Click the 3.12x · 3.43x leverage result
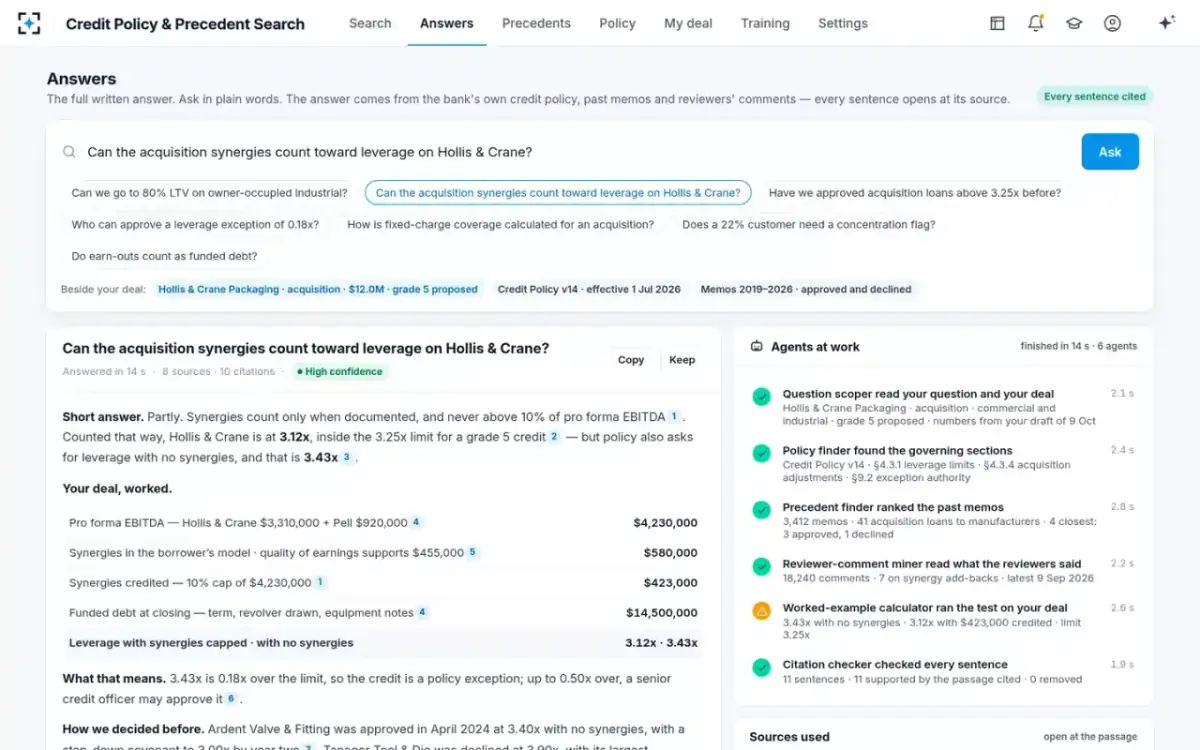Screen dimensions: 1200x750 (661, 642)
